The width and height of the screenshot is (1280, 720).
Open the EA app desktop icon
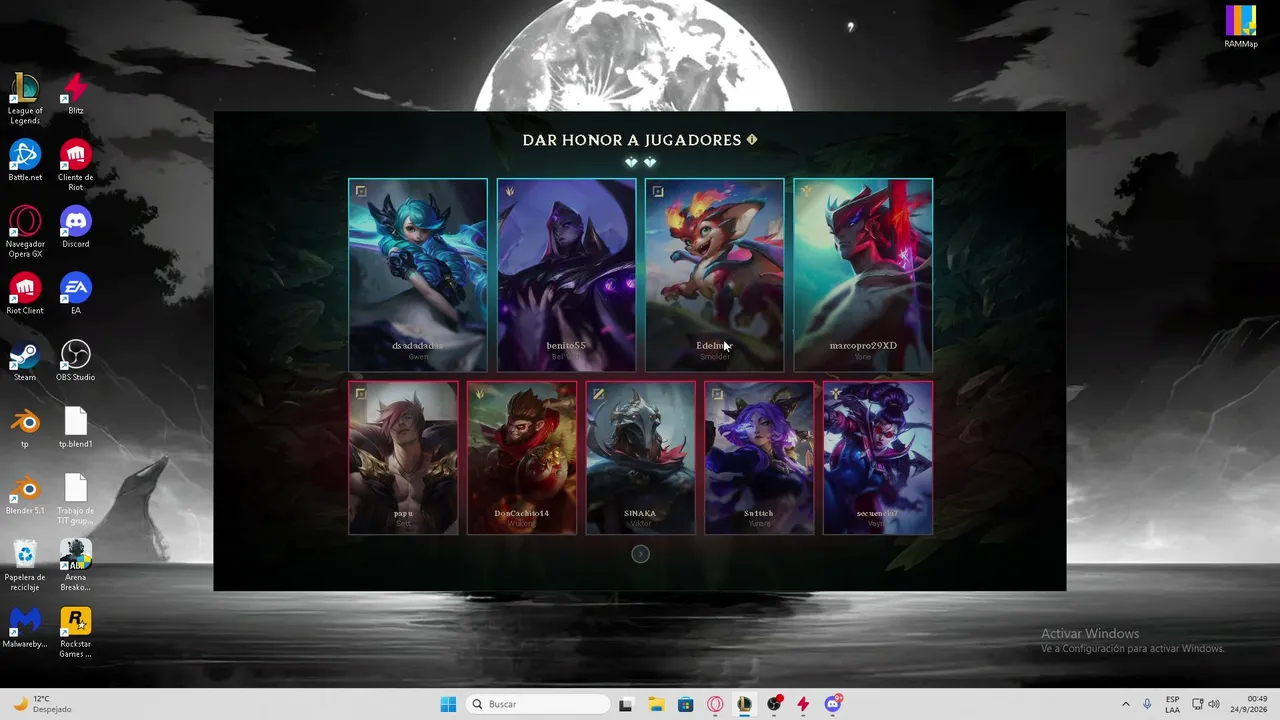click(x=76, y=294)
